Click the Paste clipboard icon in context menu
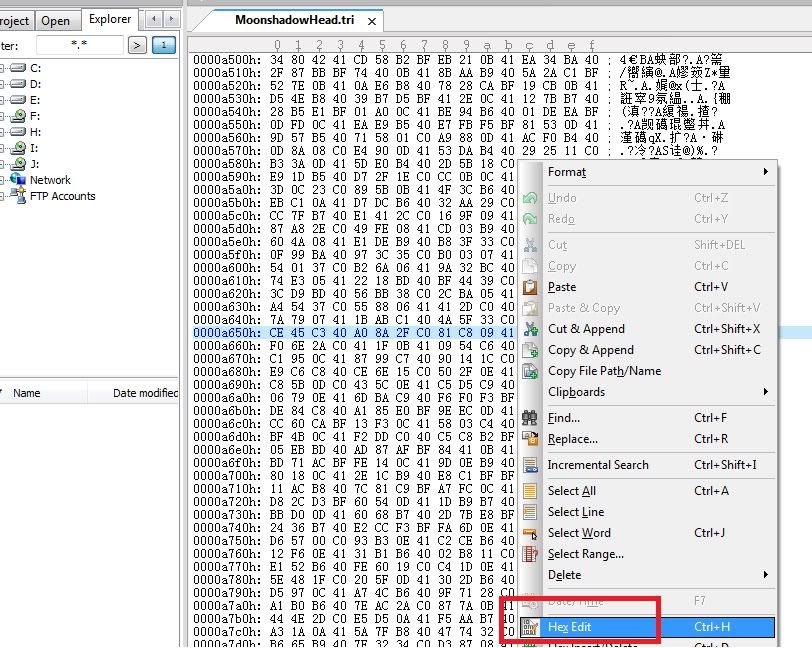 531,287
